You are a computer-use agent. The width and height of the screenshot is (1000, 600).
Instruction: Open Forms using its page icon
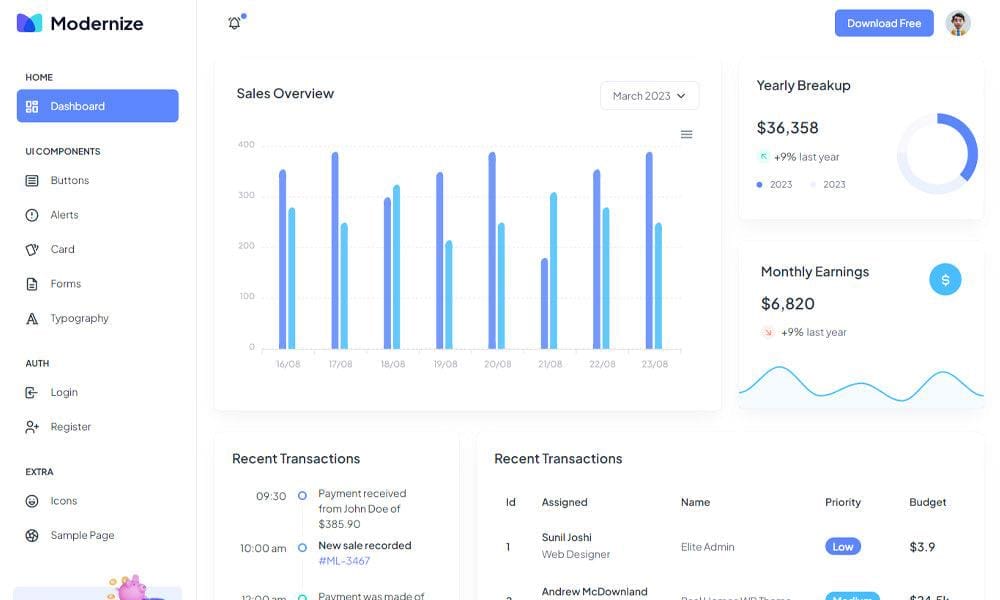coord(32,283)
